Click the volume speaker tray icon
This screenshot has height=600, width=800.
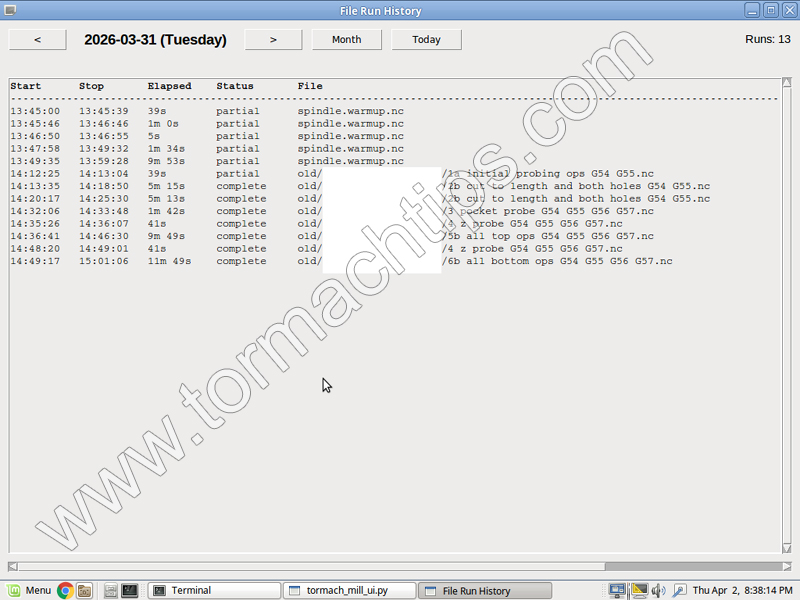tap(658, 590)
